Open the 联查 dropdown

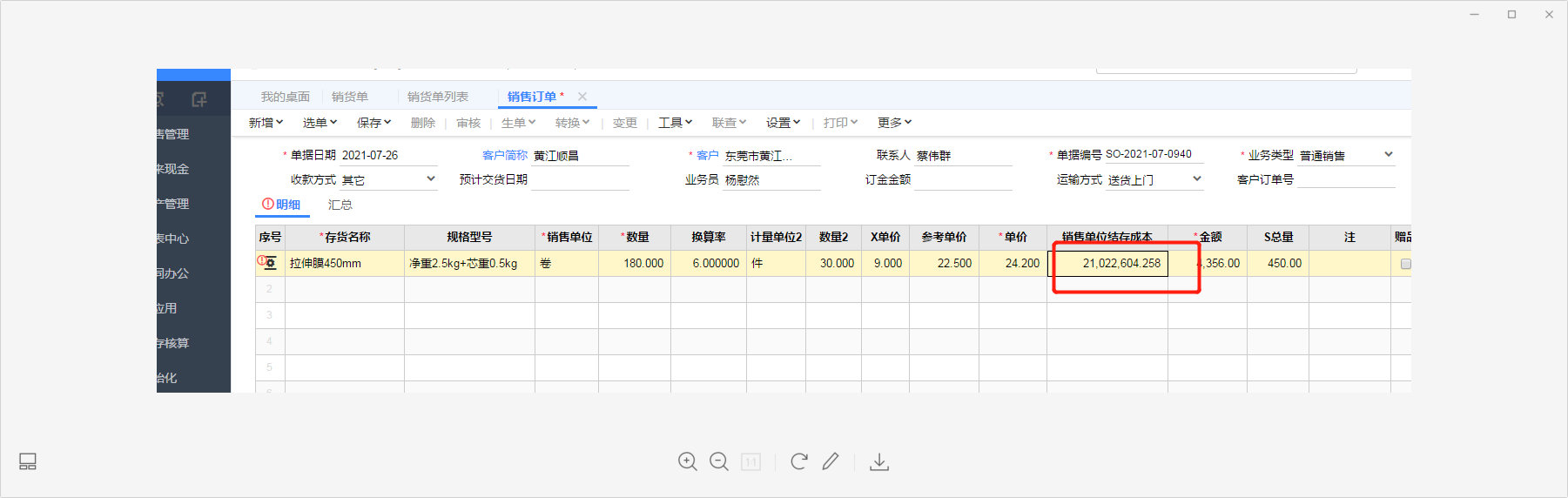tap(730, 123)
